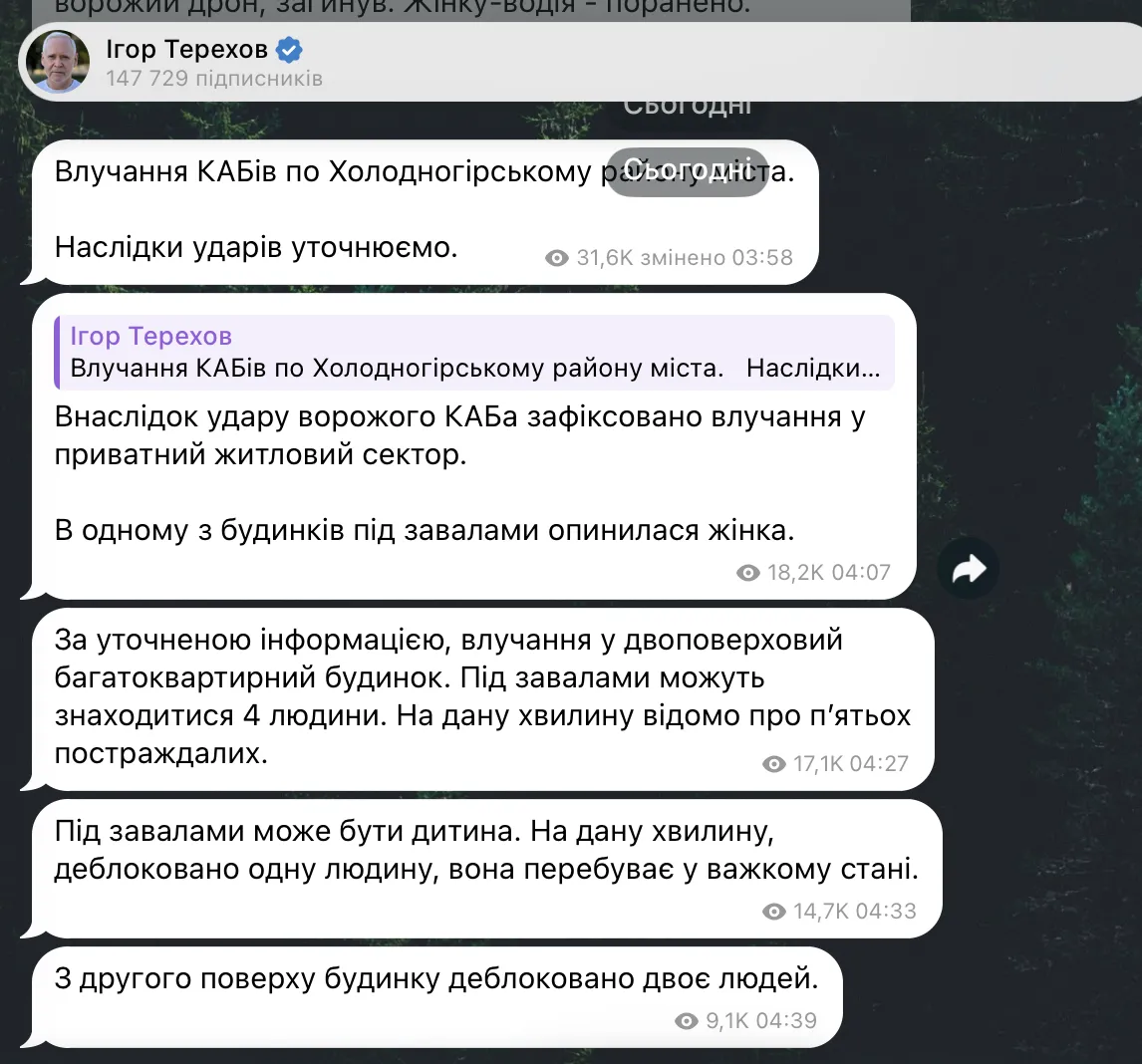Select message 'Під завалами може бути дитина'
The height and width of the screenshot is (1064, 1142).
(487, 869)
